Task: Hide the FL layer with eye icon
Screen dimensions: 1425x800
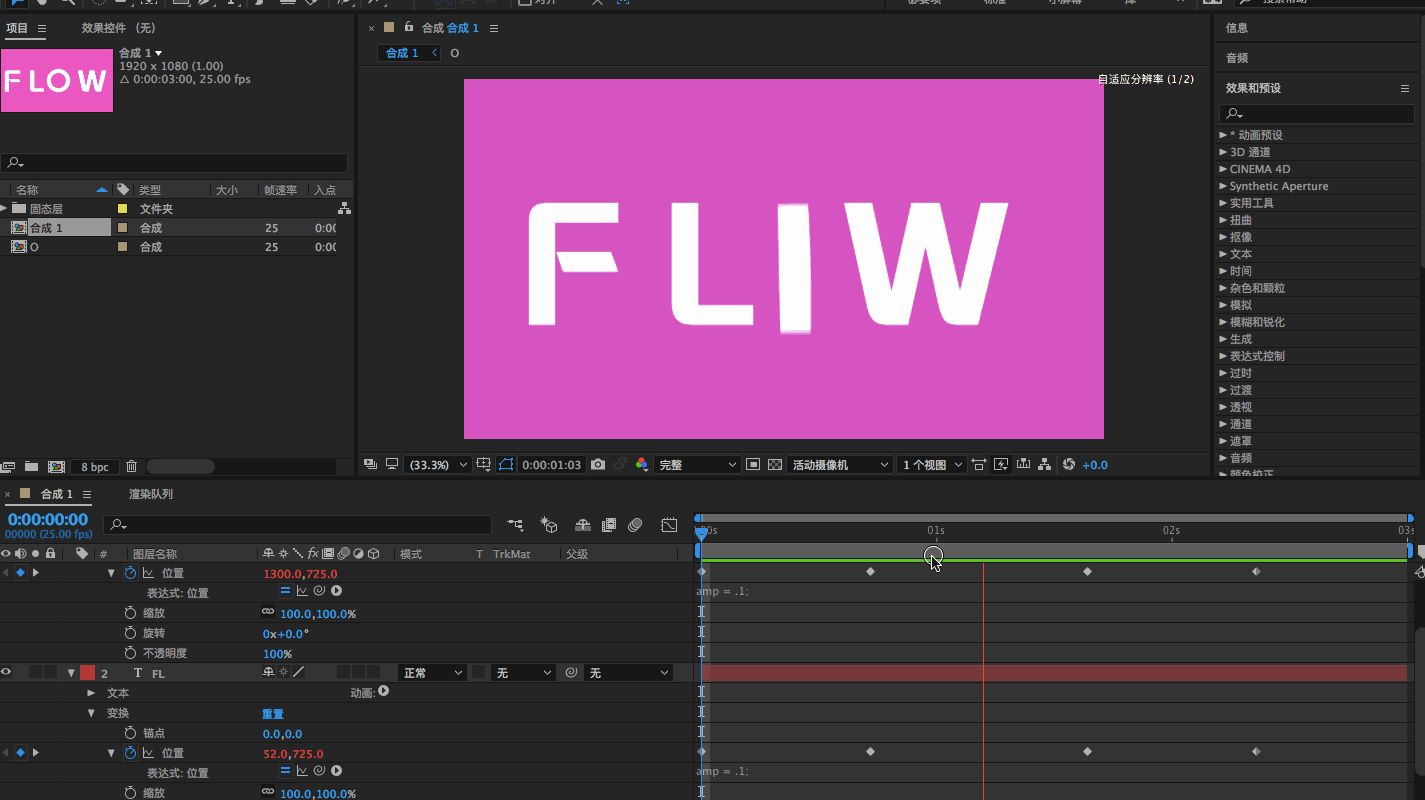Action: (6, 673)
